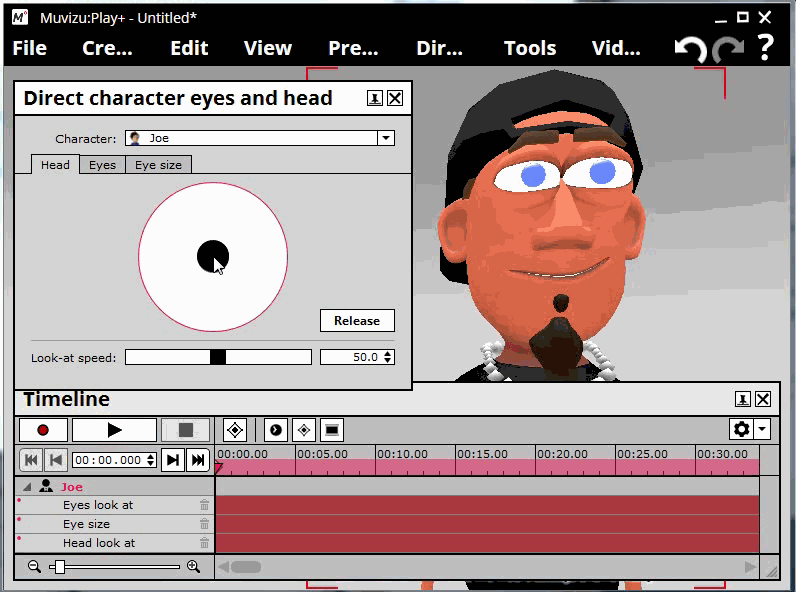Open Help with the question mark
The image size is (796, 592).
click(765, 48)
